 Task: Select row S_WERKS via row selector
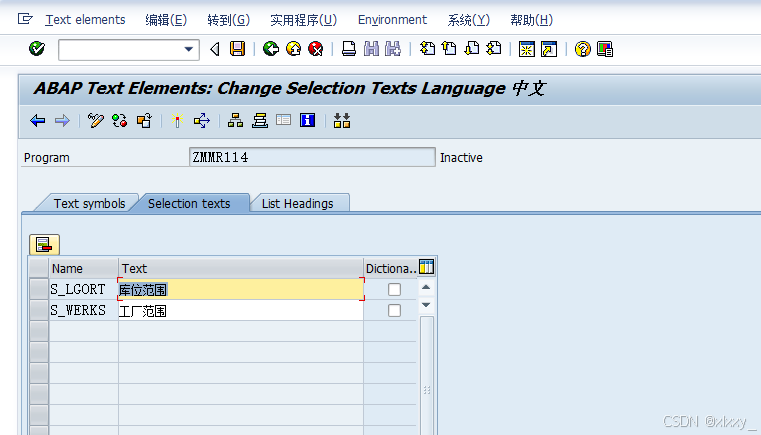coord(39,310)
